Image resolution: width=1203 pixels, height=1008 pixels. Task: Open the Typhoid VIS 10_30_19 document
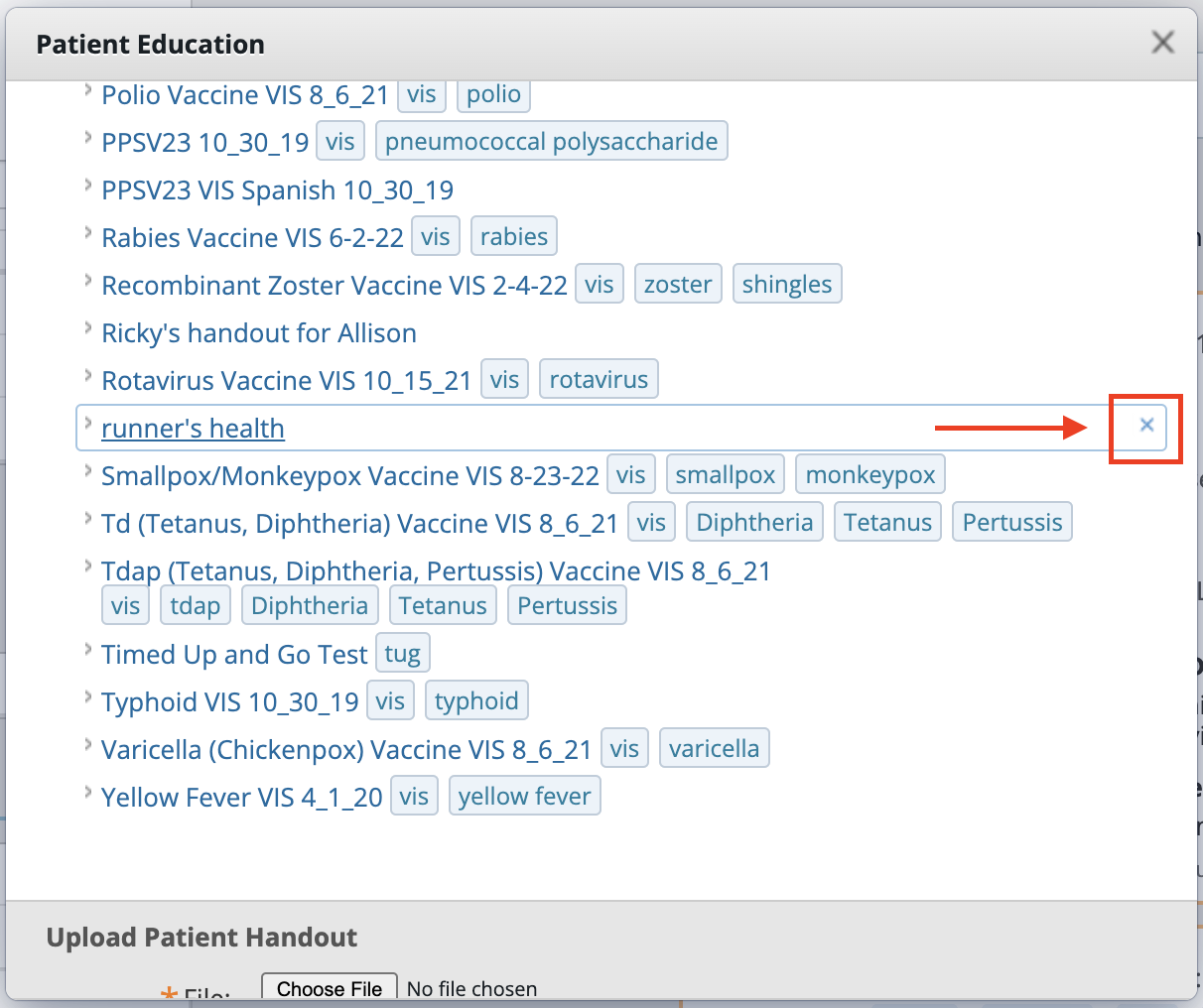229,701
